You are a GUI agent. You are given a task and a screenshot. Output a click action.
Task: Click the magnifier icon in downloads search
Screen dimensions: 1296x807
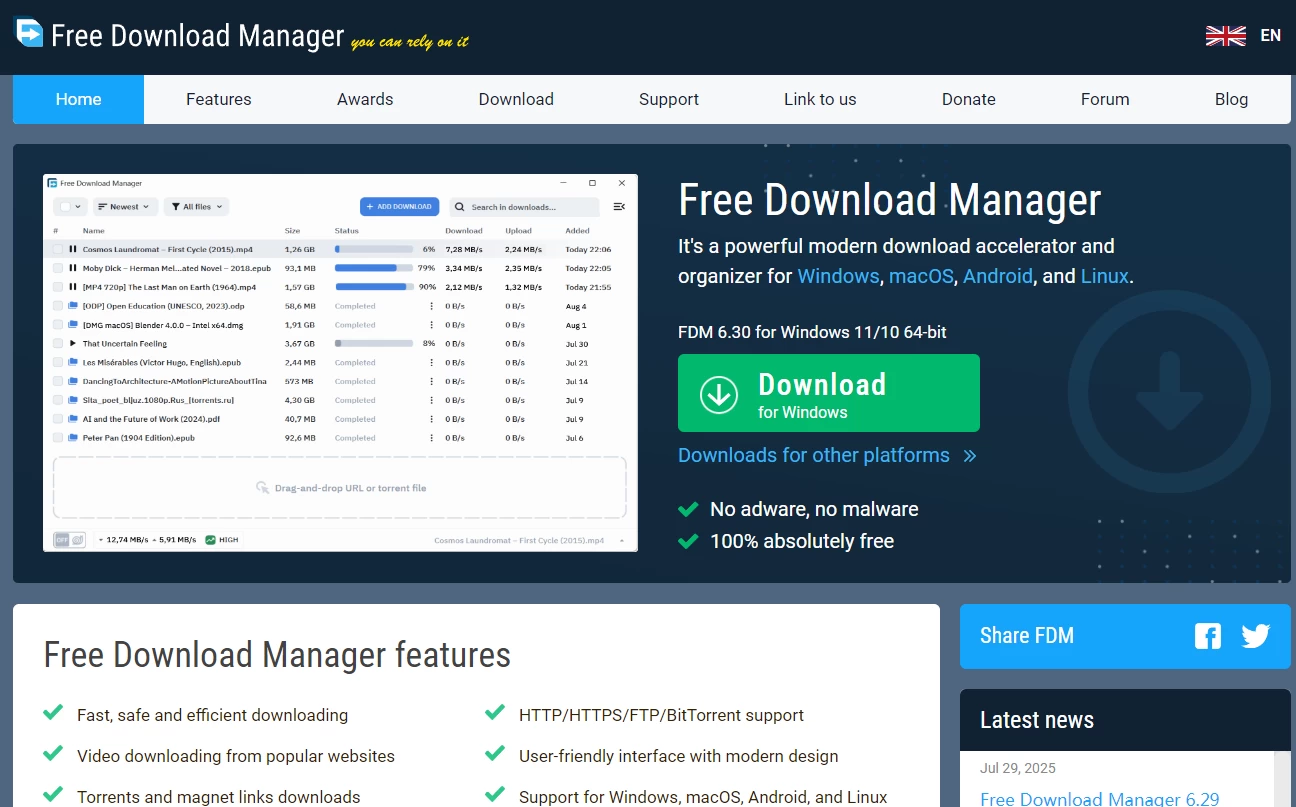pyautogui.click(x=459, y=207)
